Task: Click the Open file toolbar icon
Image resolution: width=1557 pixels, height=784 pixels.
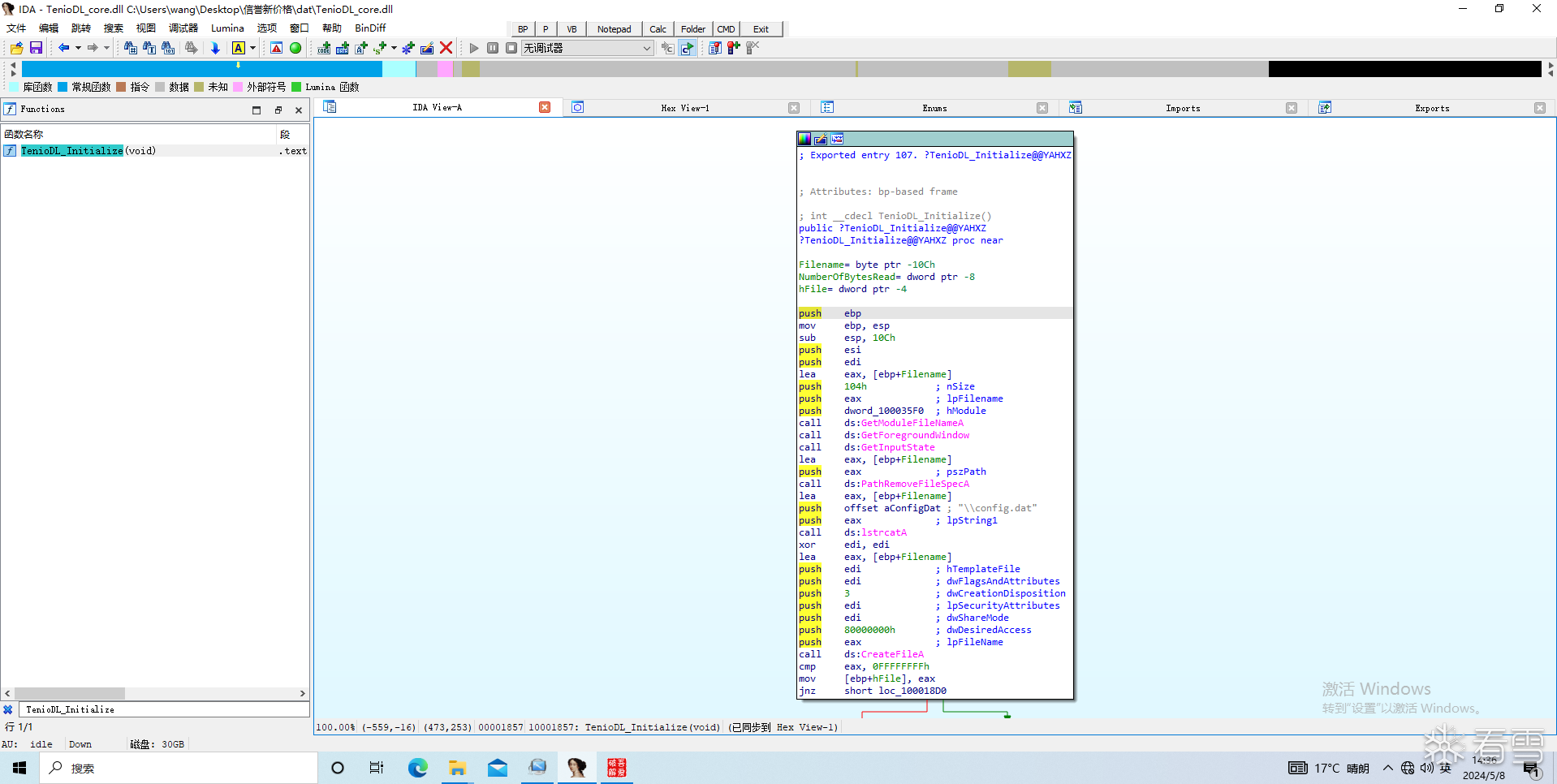Action: click(x=16, y=48)
